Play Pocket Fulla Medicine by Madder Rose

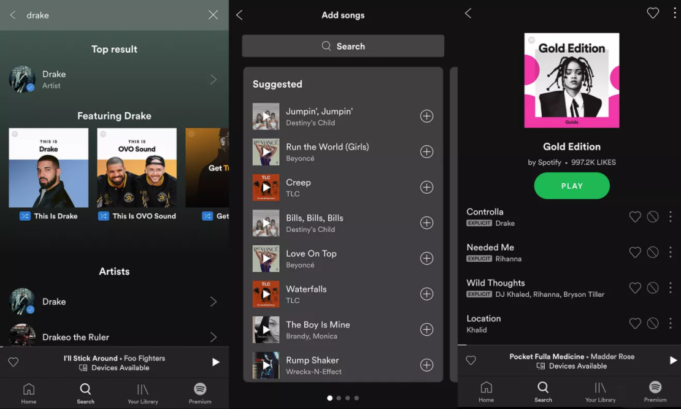[673, 360]
